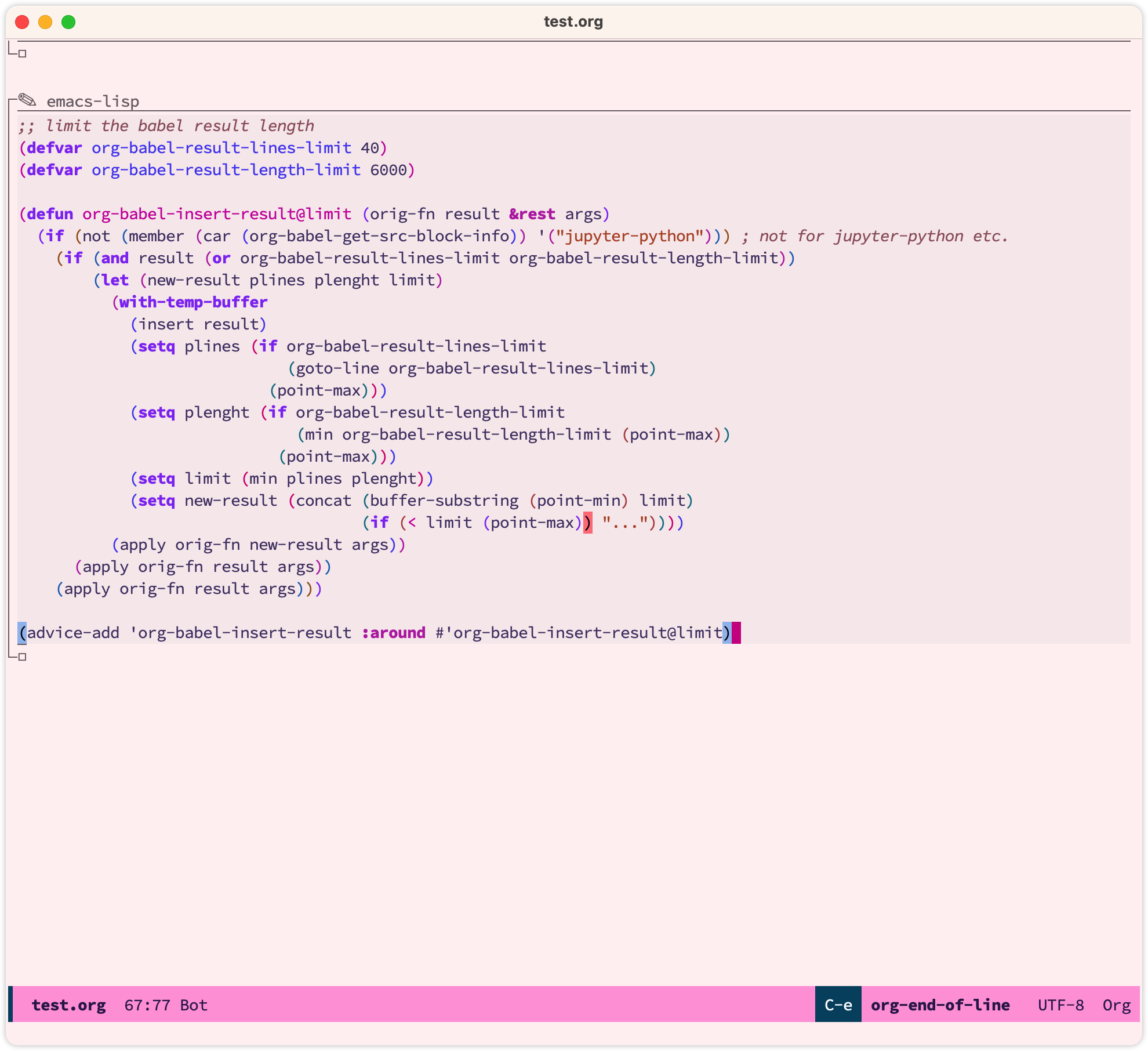This screenshot has width=1148, height=1051.
Task: Click the 'or' keyword
Action: [221, 258]
